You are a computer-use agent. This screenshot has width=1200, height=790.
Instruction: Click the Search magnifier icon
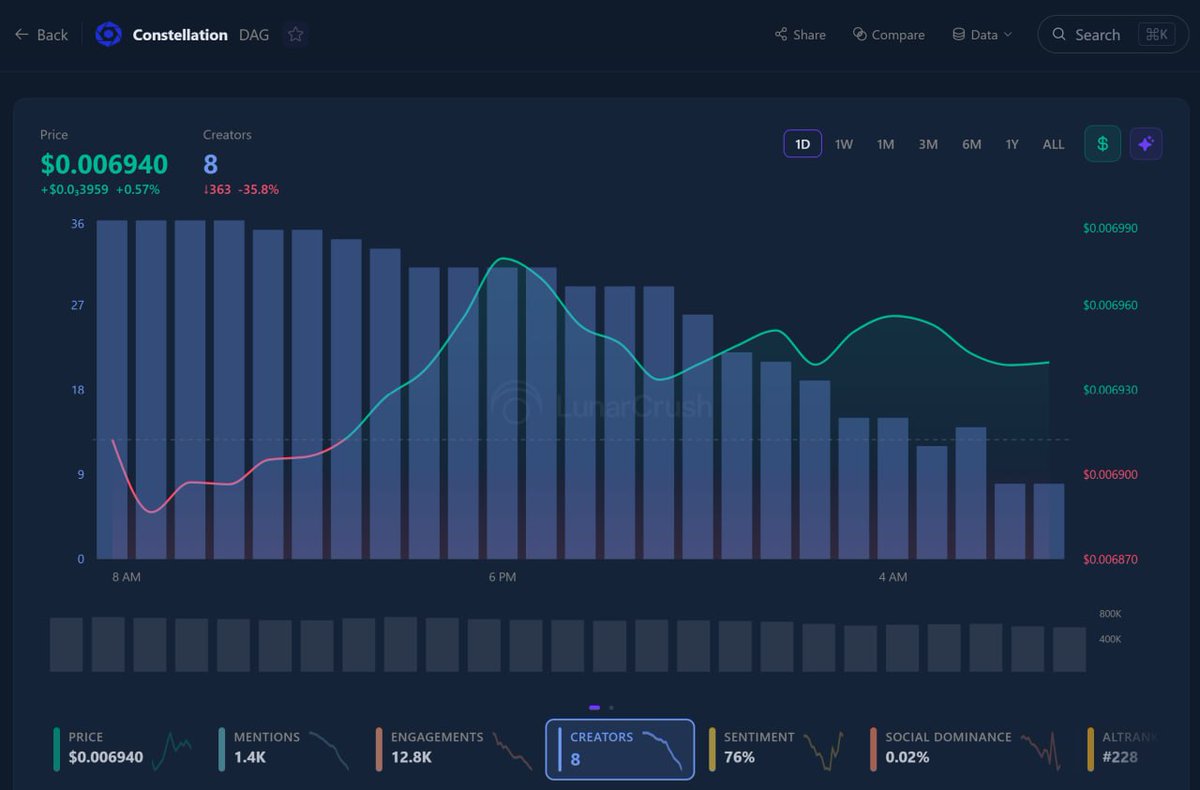[1059, 34]
